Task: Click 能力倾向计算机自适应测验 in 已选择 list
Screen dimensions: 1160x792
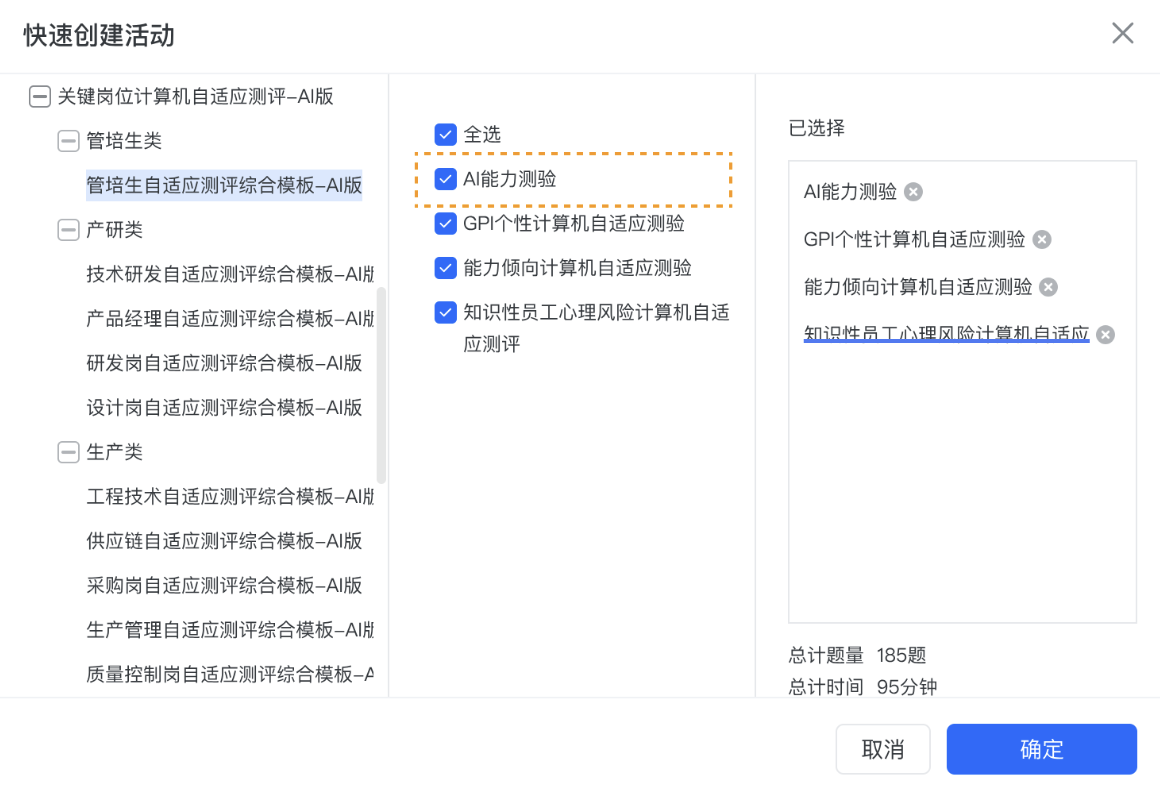Action: (917, 287)
